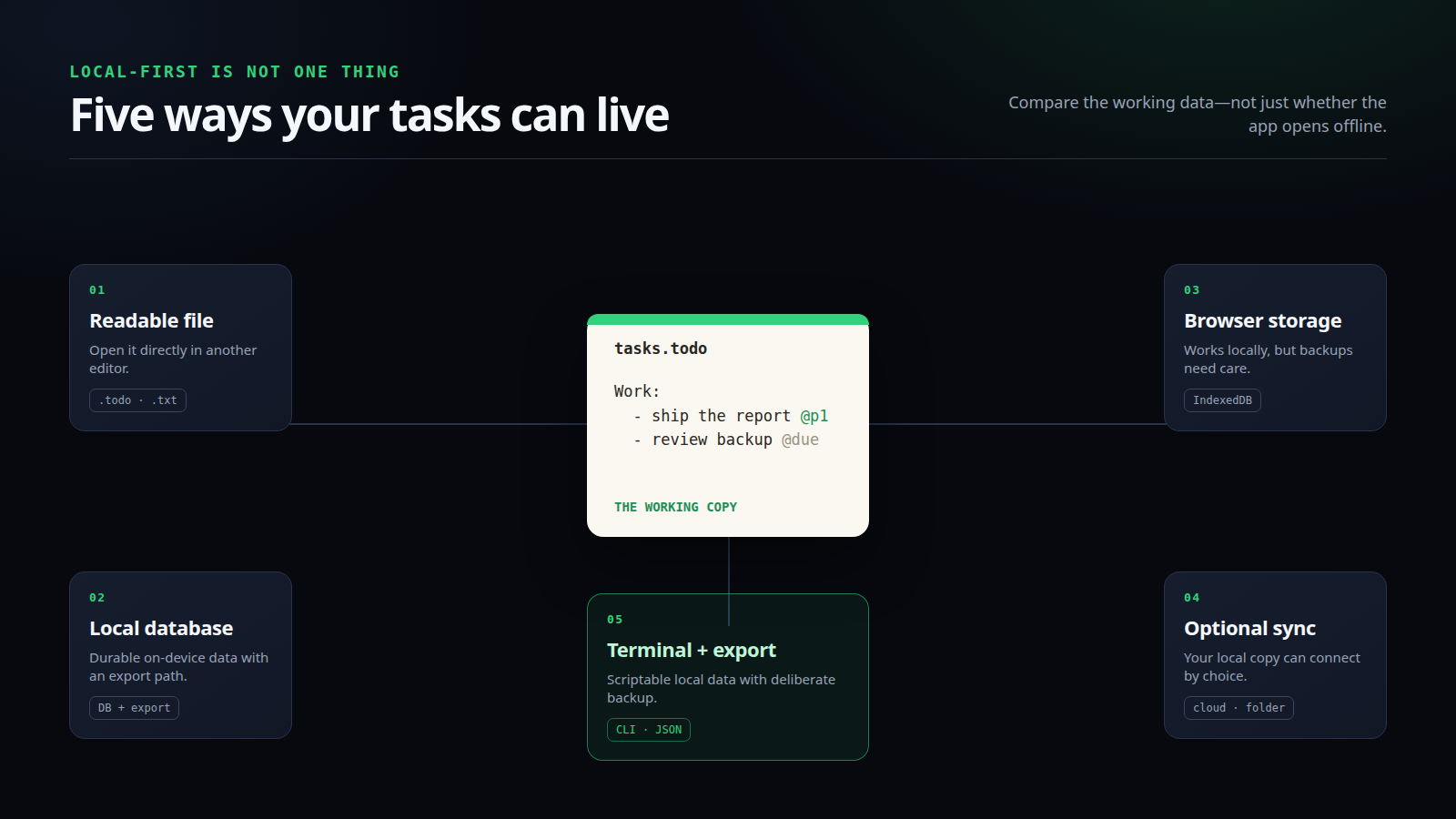Click the 'DB + export' tag
Image resolution: width=1456 pixels, height=819 pixels.
point(134,708)
